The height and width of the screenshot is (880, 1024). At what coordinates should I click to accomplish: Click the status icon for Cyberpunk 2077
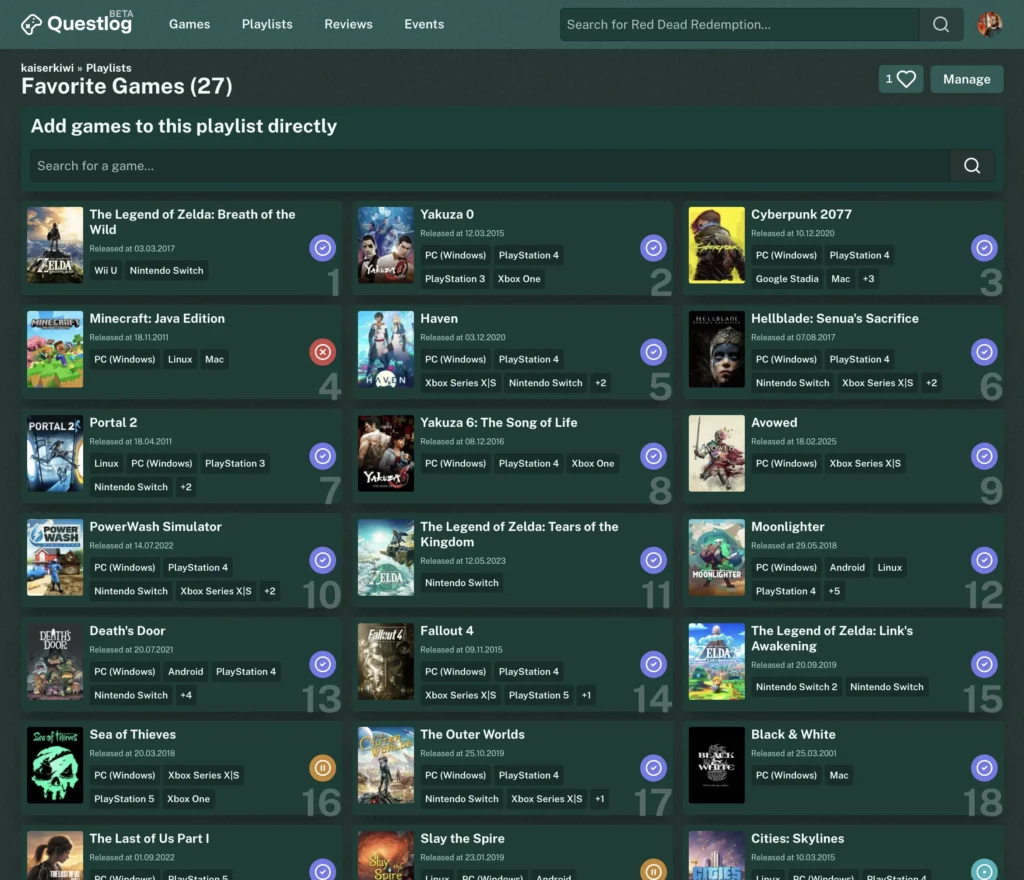coord(984,247)
